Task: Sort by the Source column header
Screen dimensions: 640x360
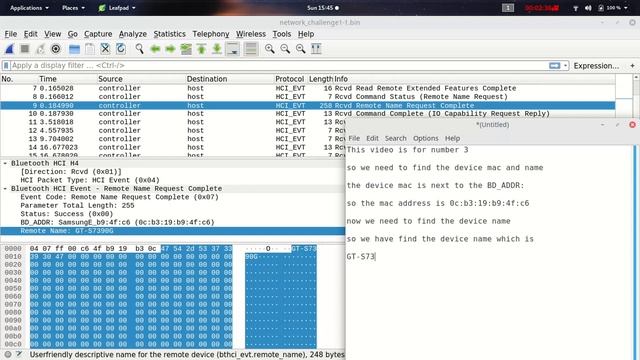Action: click(110, 79)
